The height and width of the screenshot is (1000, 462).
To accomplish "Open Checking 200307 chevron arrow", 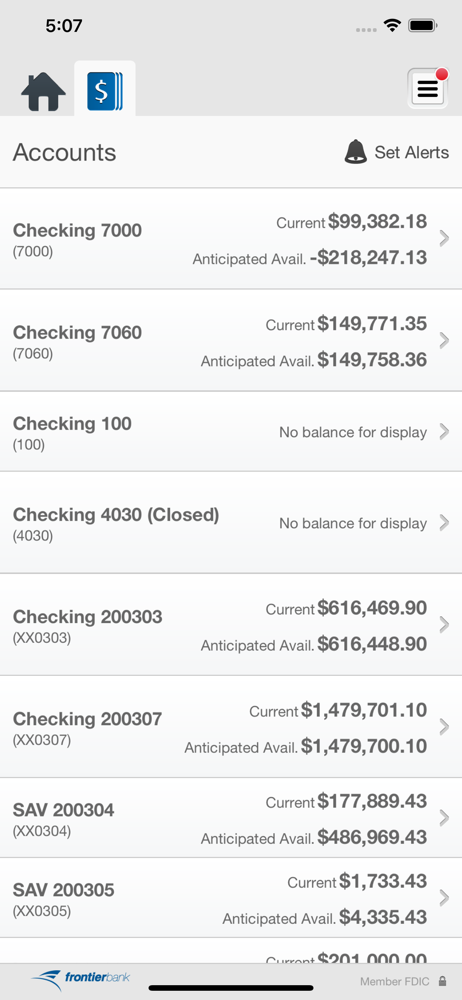I will tap(444, 727).
